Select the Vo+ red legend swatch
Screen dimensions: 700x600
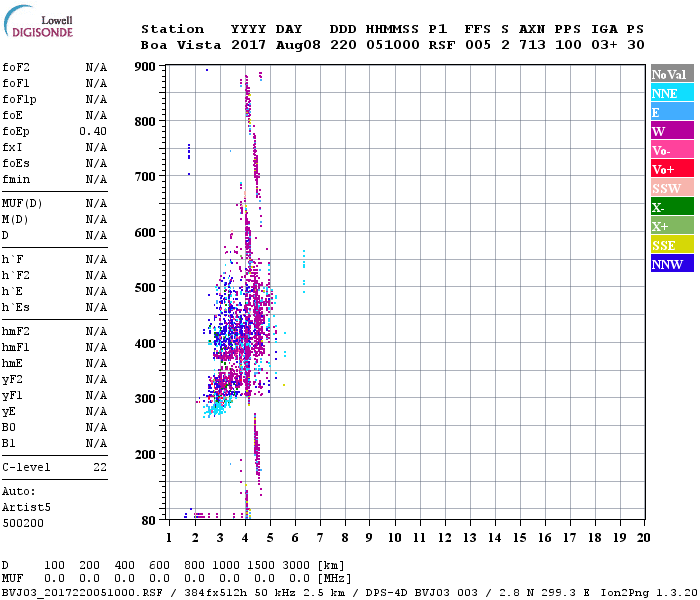coord(672,169)
